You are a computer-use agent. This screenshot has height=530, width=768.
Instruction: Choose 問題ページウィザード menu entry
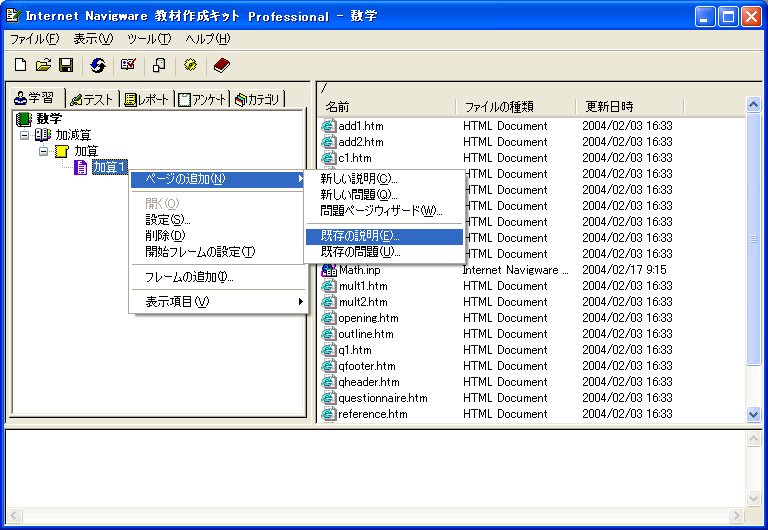click(x=380, y=210)
